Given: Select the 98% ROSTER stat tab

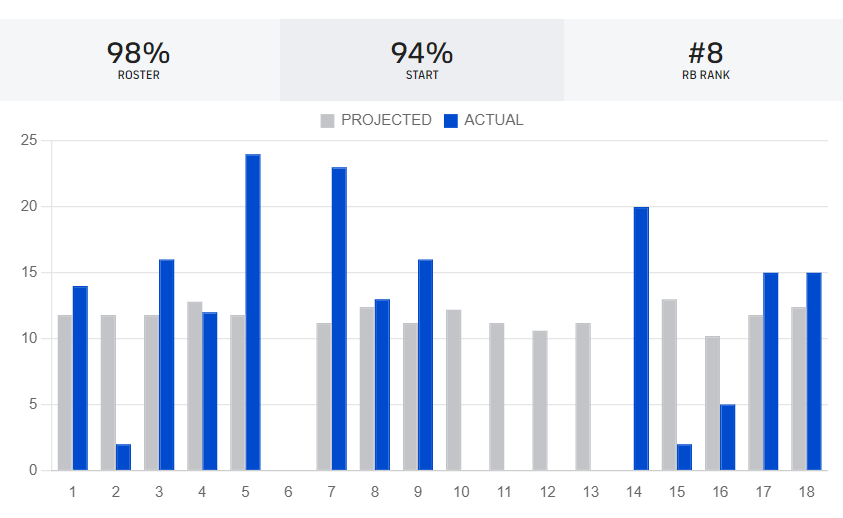Looking at the screenshot, I should [x=139, y=60].
